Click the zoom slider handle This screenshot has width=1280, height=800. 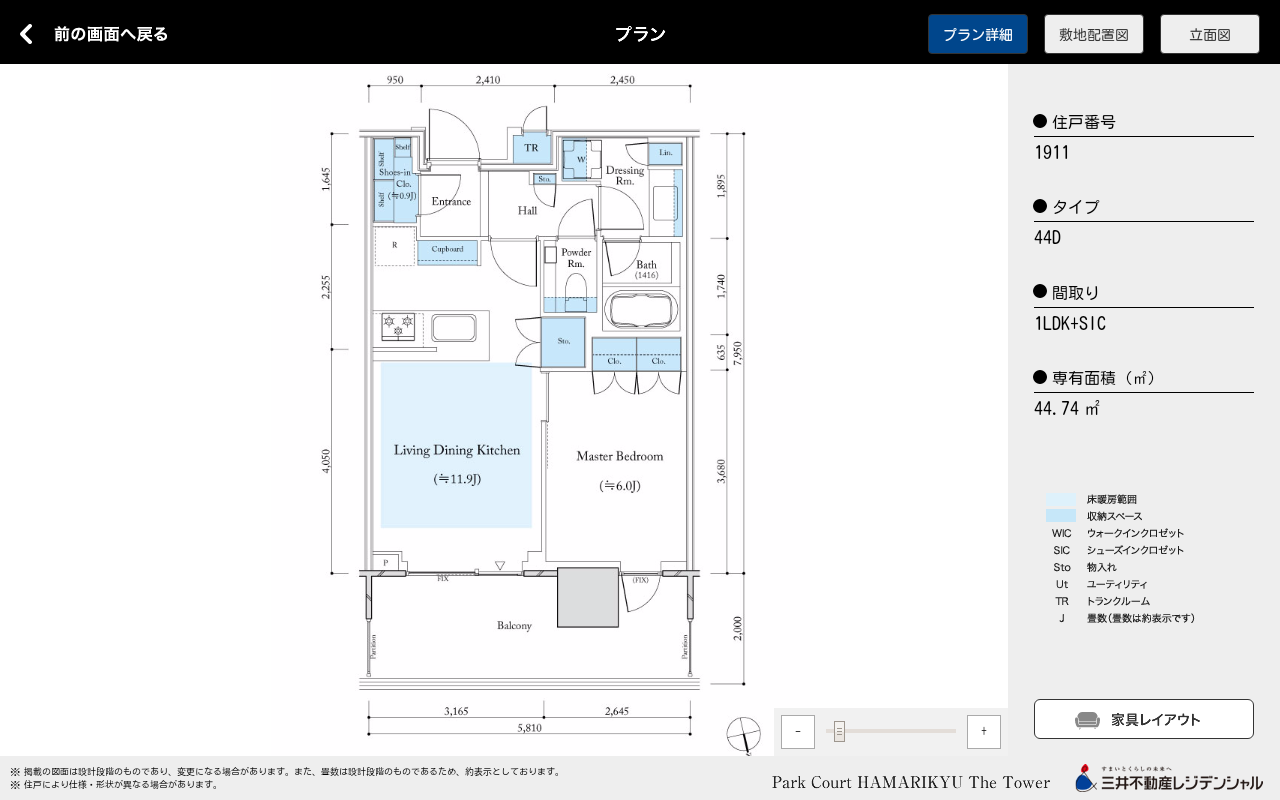839,732
